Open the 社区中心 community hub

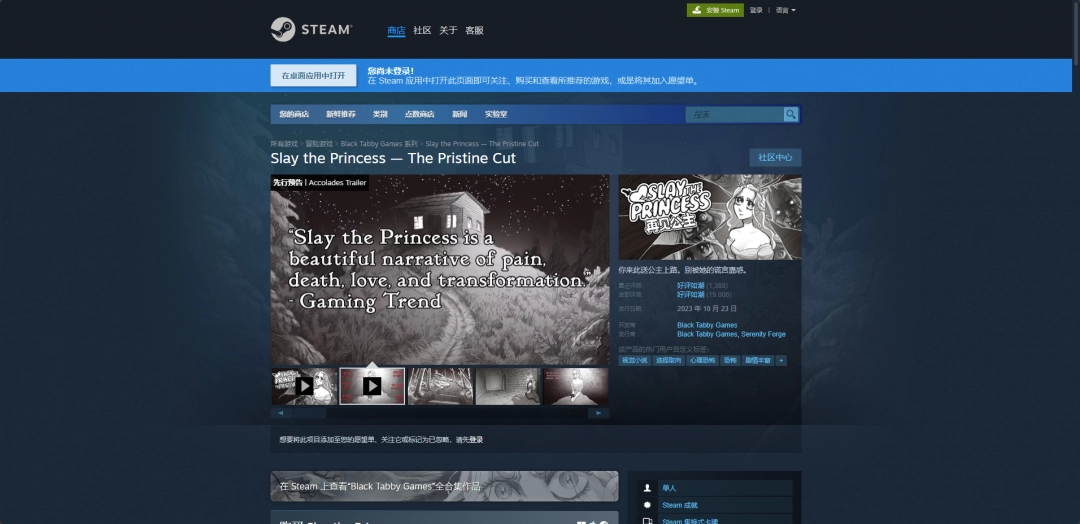(x=775, y=157)
